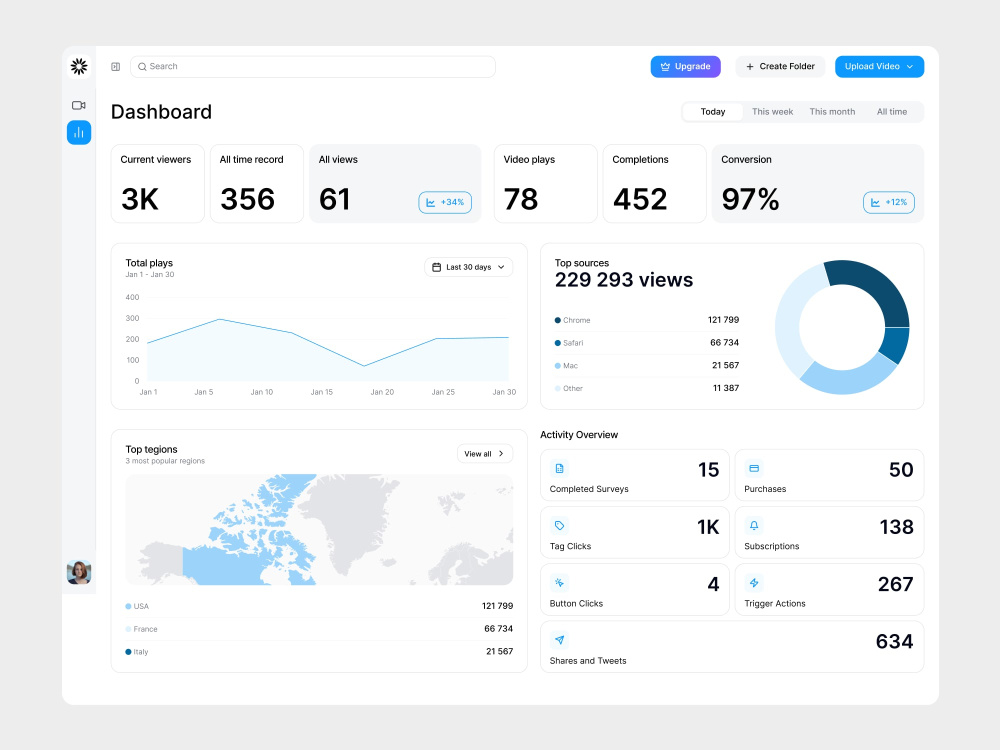Click the +12% trend badge
The height and width of the screenshot is (750, 1000).
889,202
